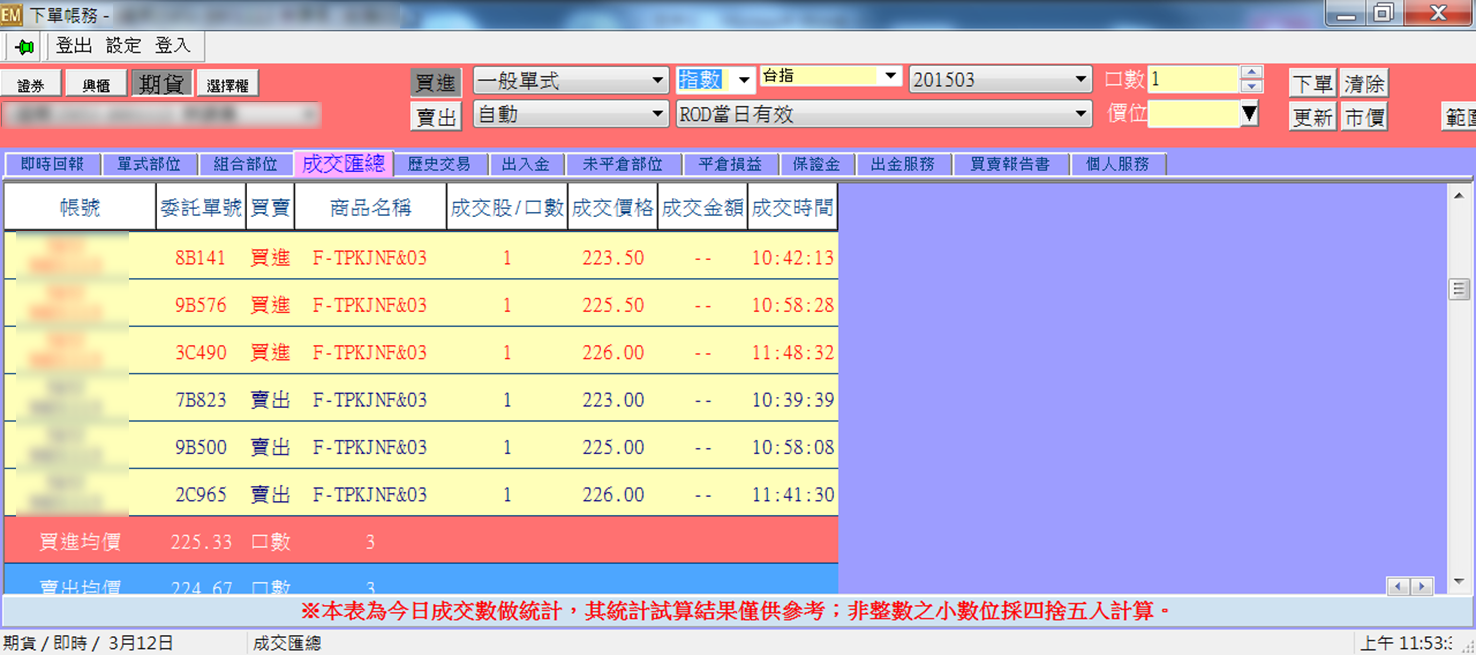
Task: Click the 買進均價 225.33 summary value
Action: [x=201, y=542]
